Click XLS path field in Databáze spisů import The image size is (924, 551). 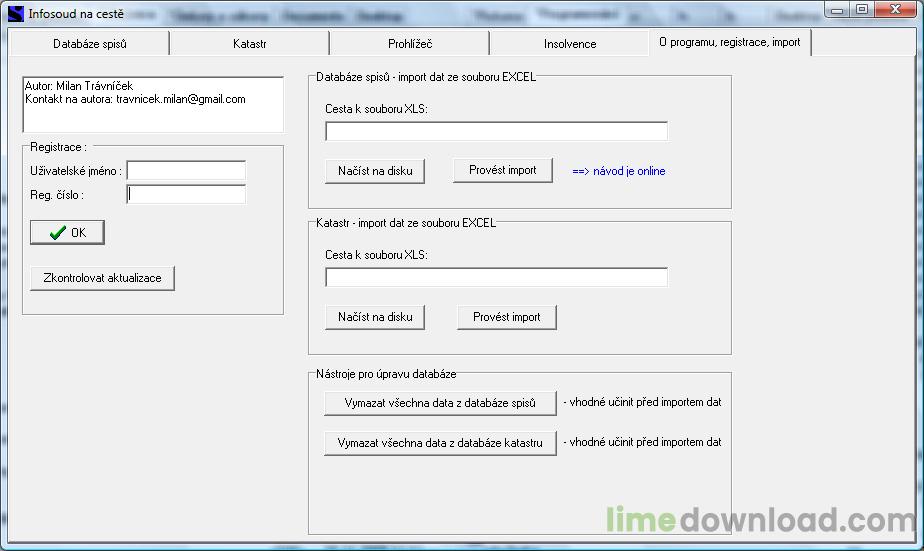(x=496, y=132)
